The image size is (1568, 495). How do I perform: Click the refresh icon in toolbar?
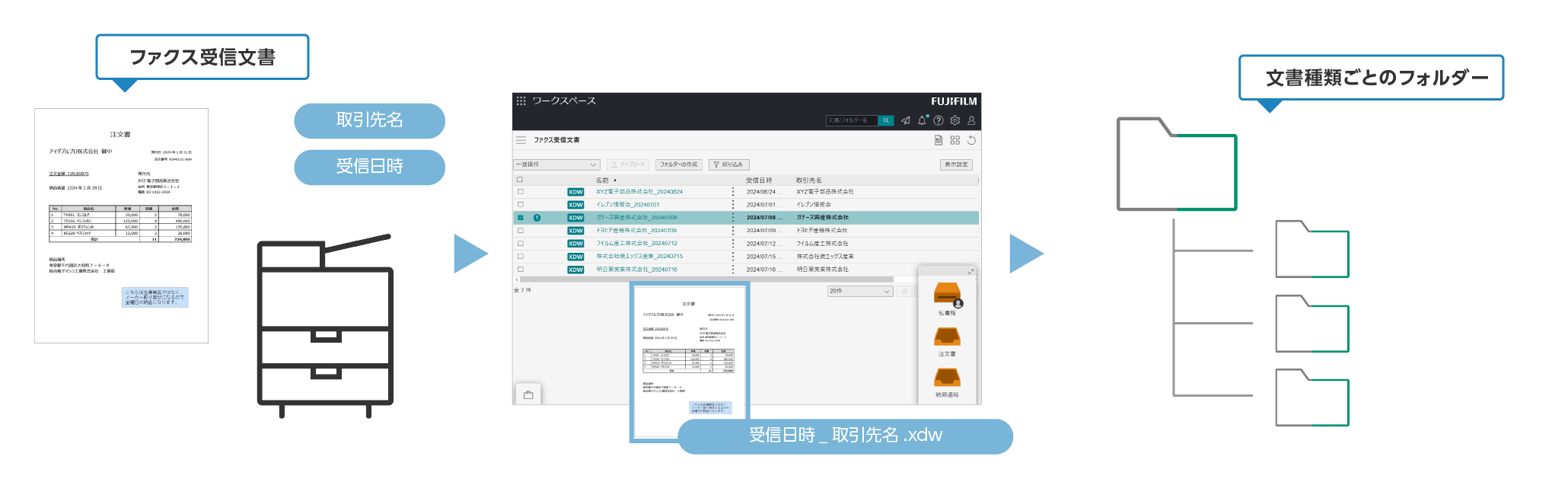[x=971, y=140]
